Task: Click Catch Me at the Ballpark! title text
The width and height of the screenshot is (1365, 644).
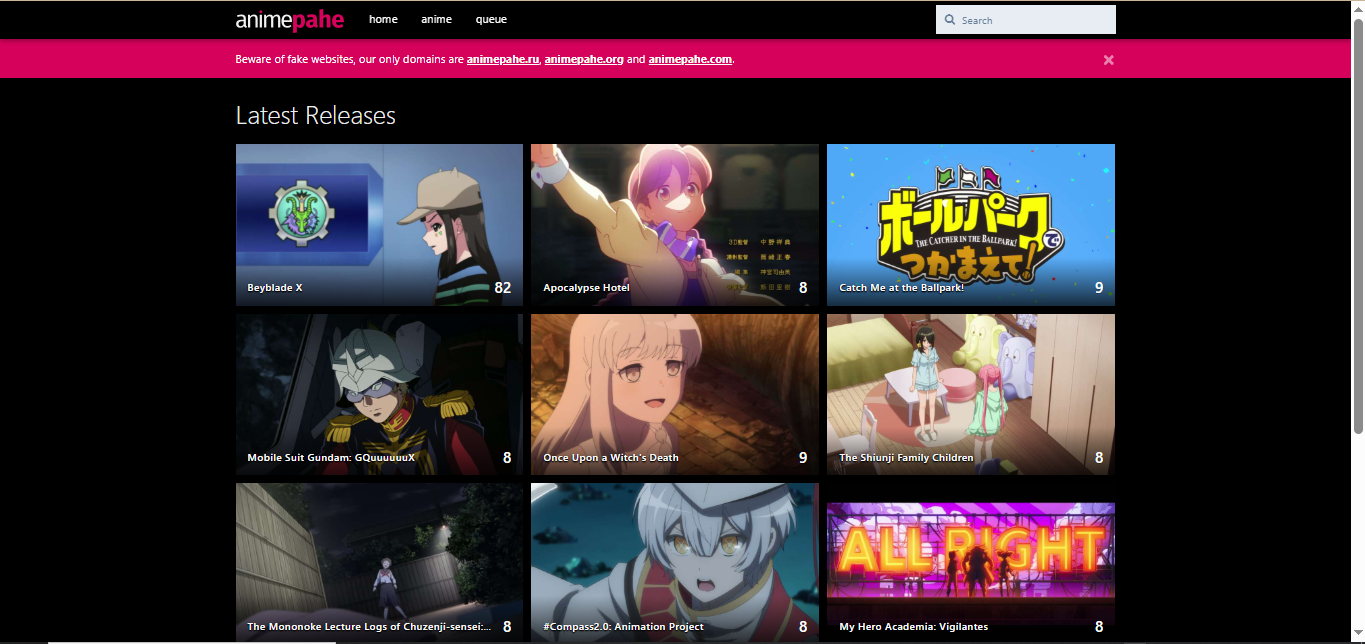Action: tap(901, 288)
